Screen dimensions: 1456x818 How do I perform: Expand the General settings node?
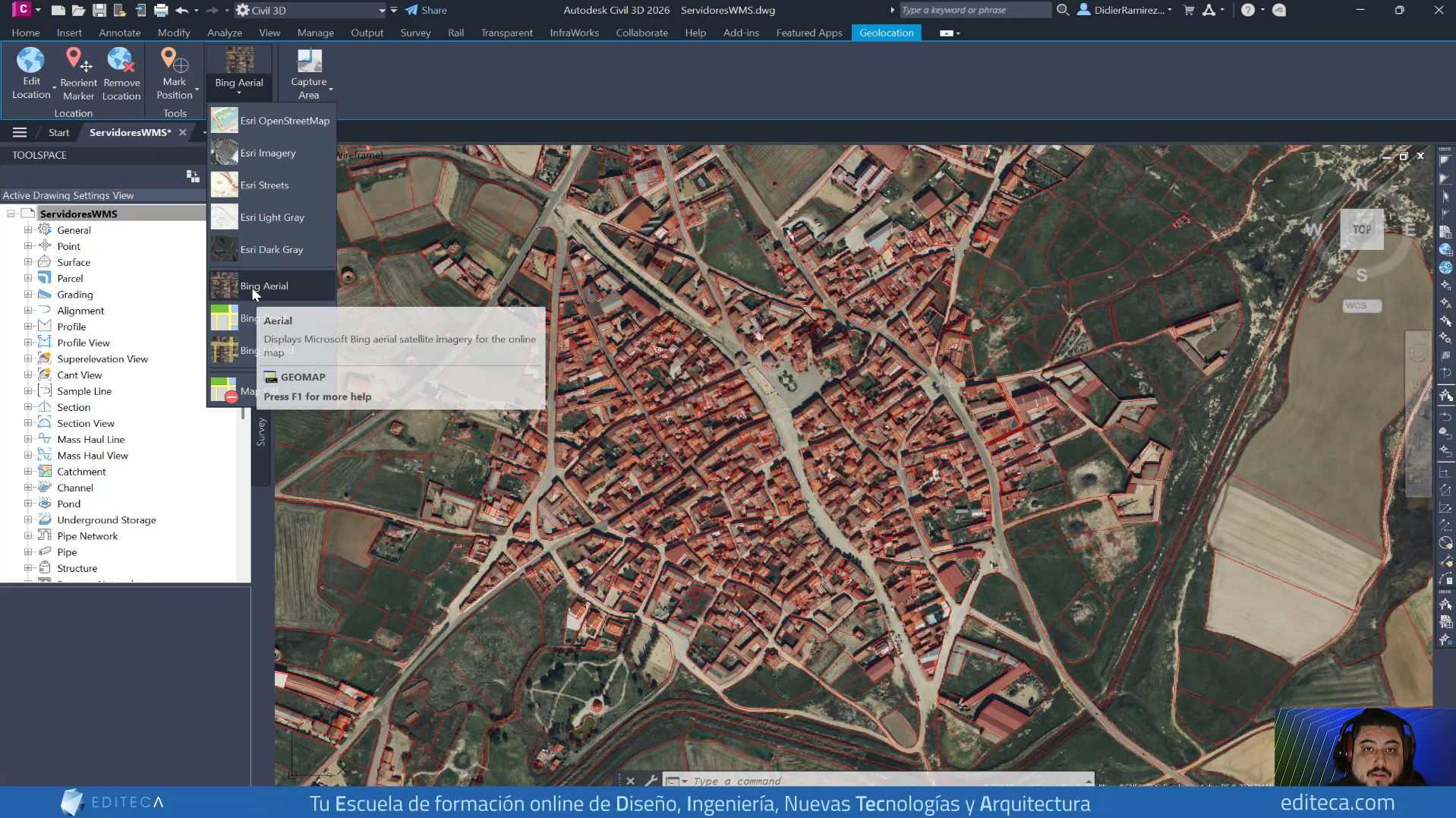(28, 229)
